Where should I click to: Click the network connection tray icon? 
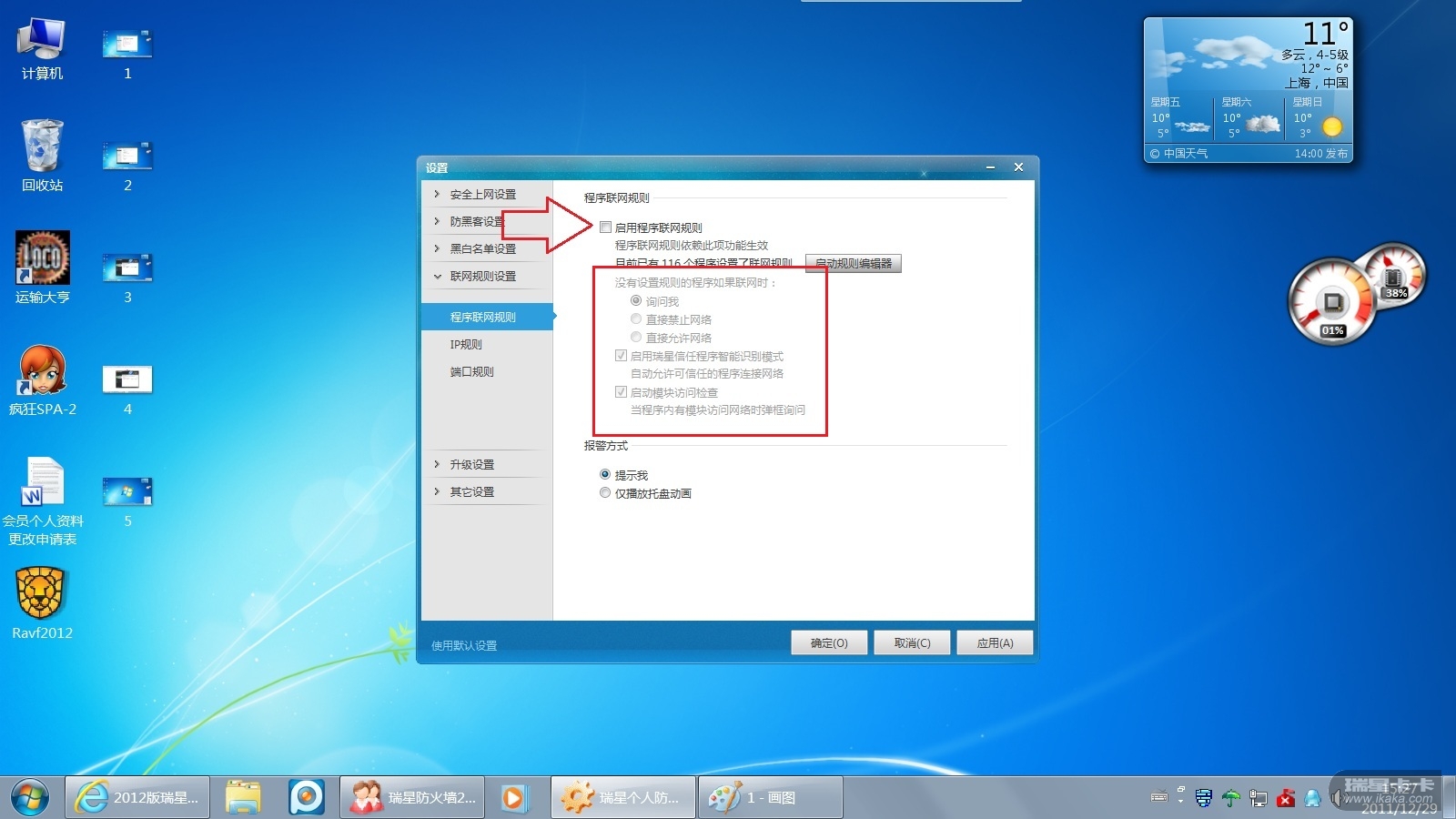(x=1259, y=798)
